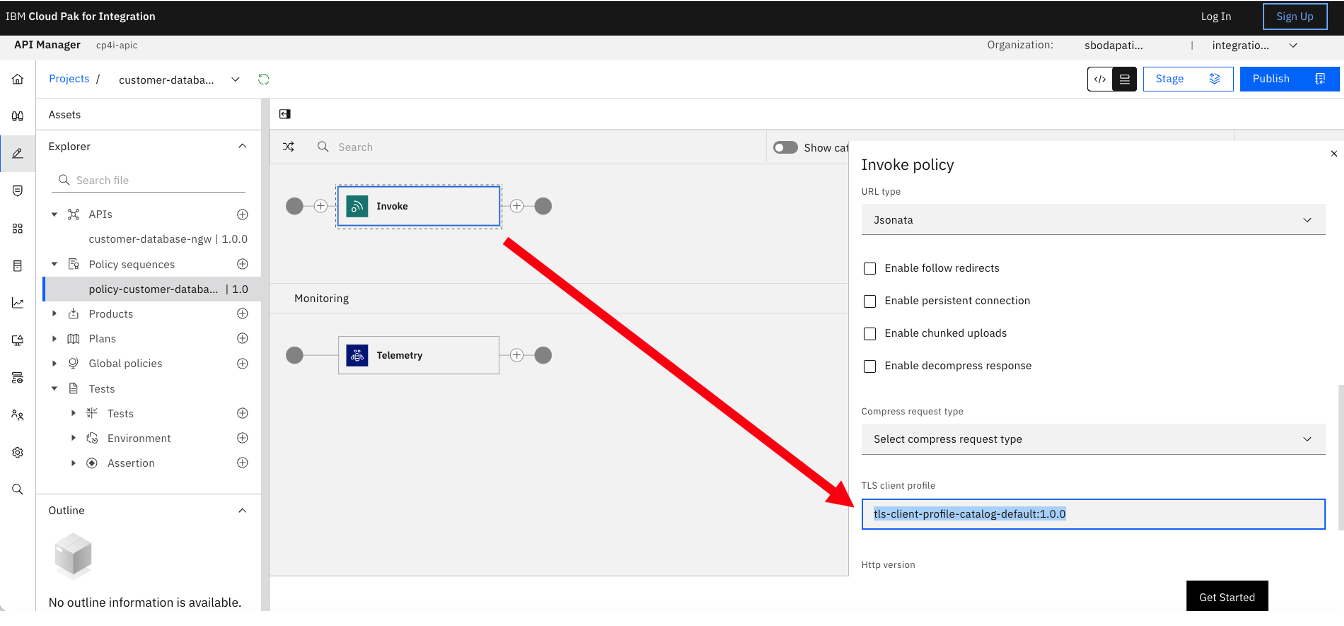Switch to form design view
The height and width of the screenshot is (626, 1344).
coord(1125,79)
